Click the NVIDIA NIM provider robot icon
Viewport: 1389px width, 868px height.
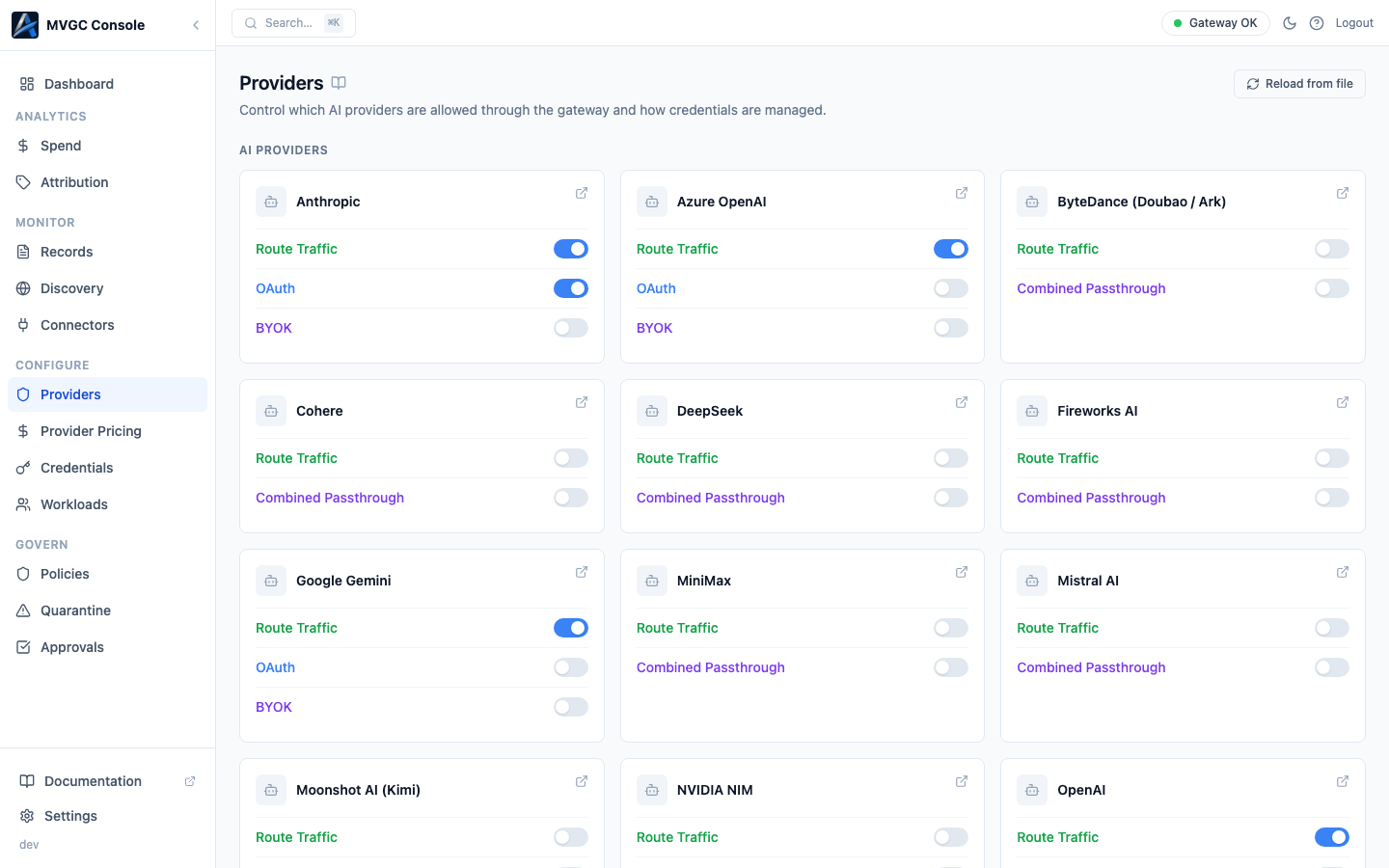[652, 790]
